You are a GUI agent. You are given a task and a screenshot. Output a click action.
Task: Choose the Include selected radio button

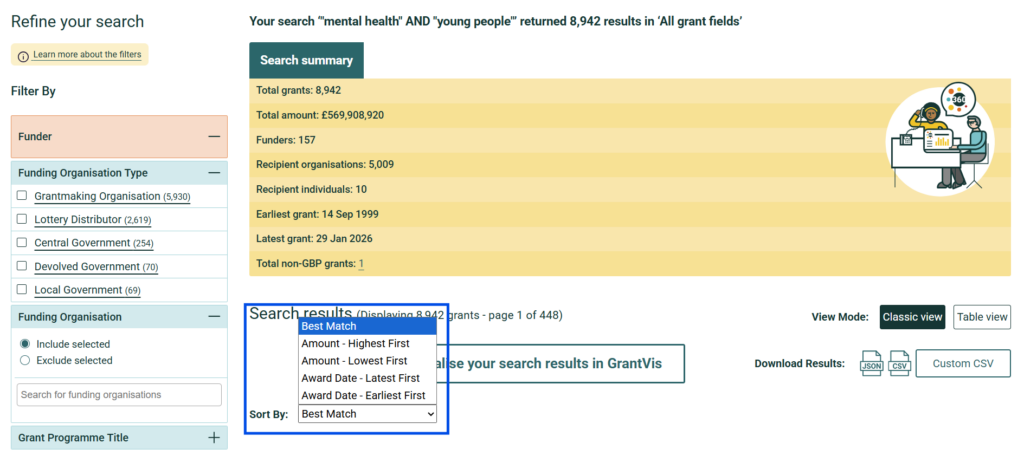[26, 344]
